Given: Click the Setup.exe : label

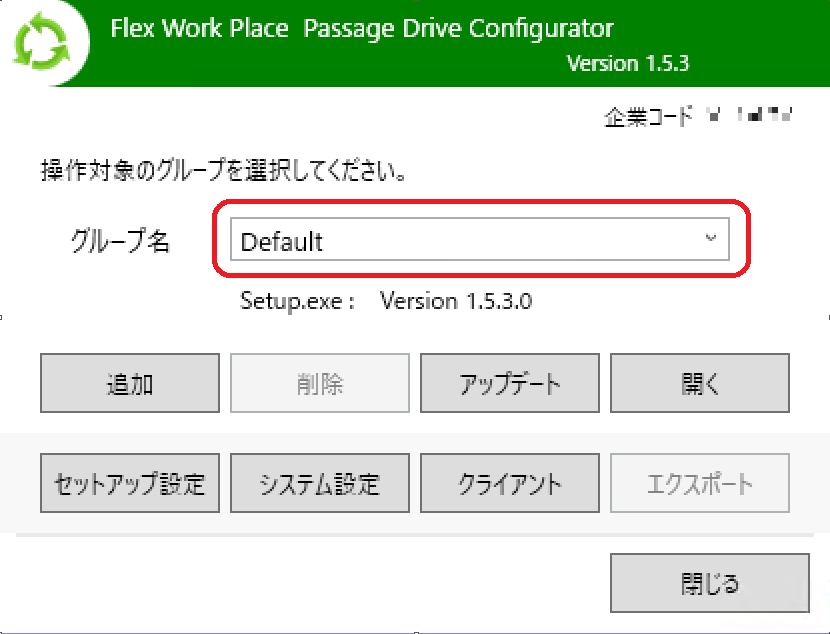Looking at the screenshot, I should pos(297,301).
